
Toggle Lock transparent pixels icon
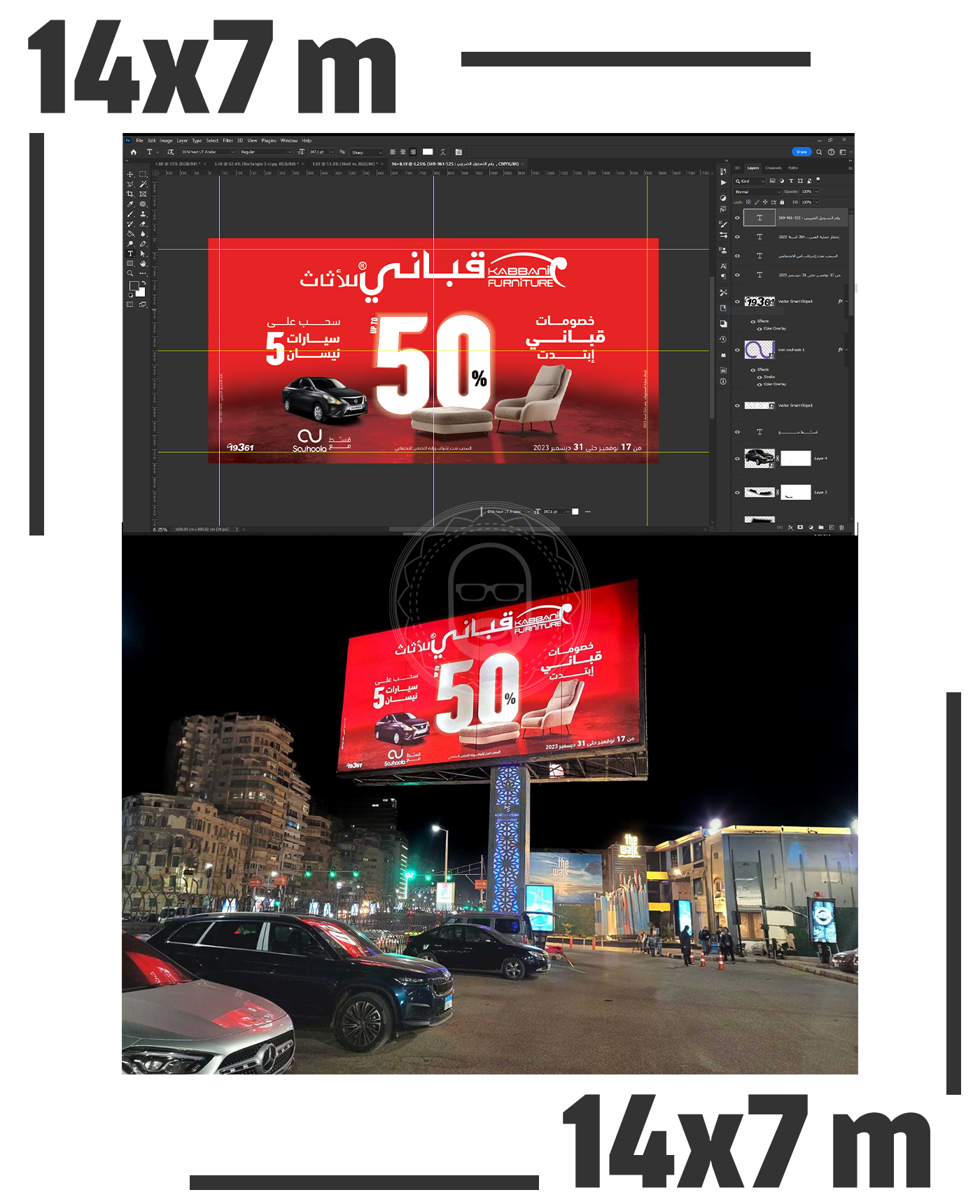[748, 202]
